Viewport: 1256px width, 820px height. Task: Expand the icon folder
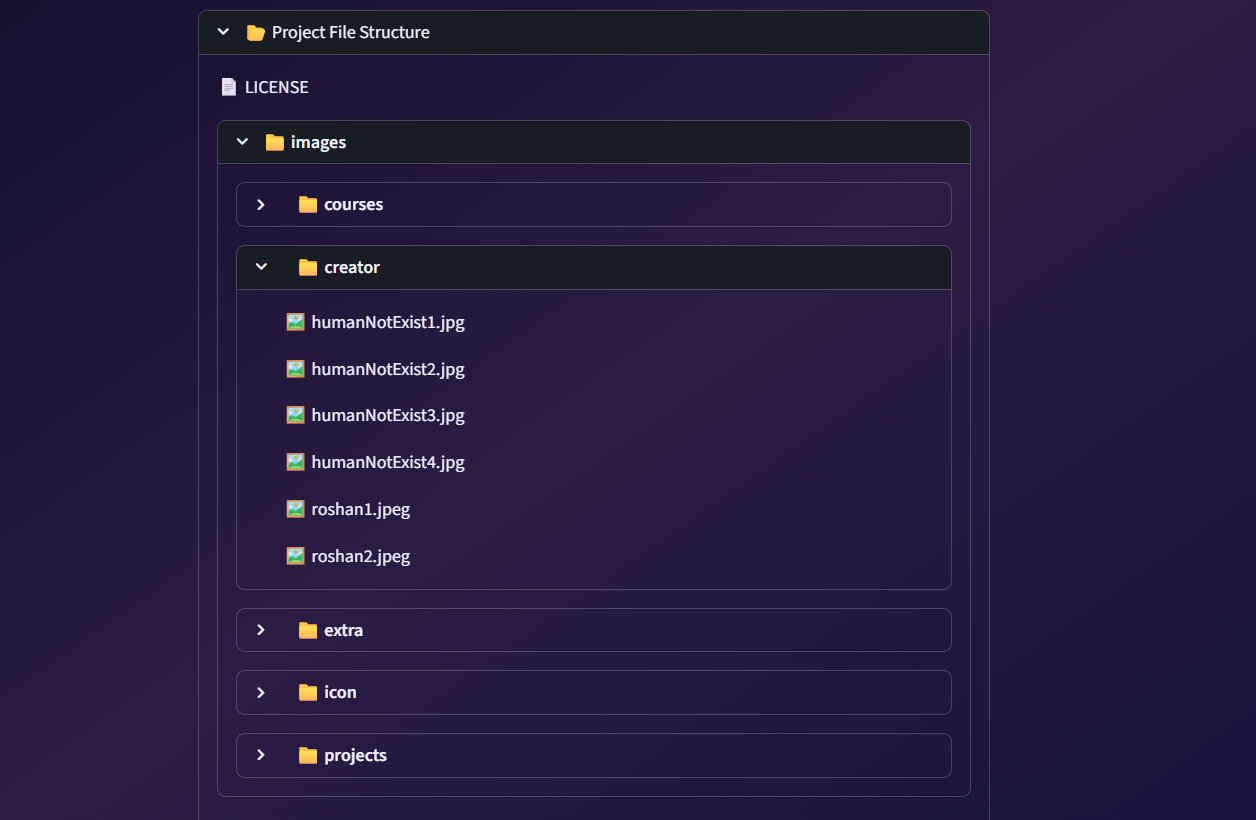tap(261, 692)
